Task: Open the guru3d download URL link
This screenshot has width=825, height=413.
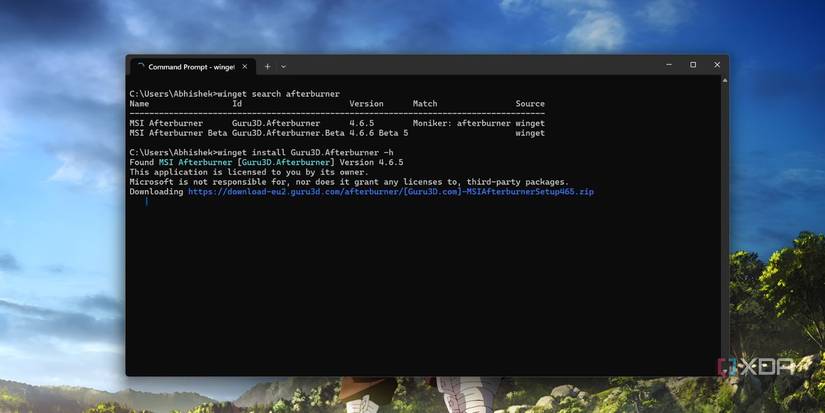Action: [x=391, y=192]
